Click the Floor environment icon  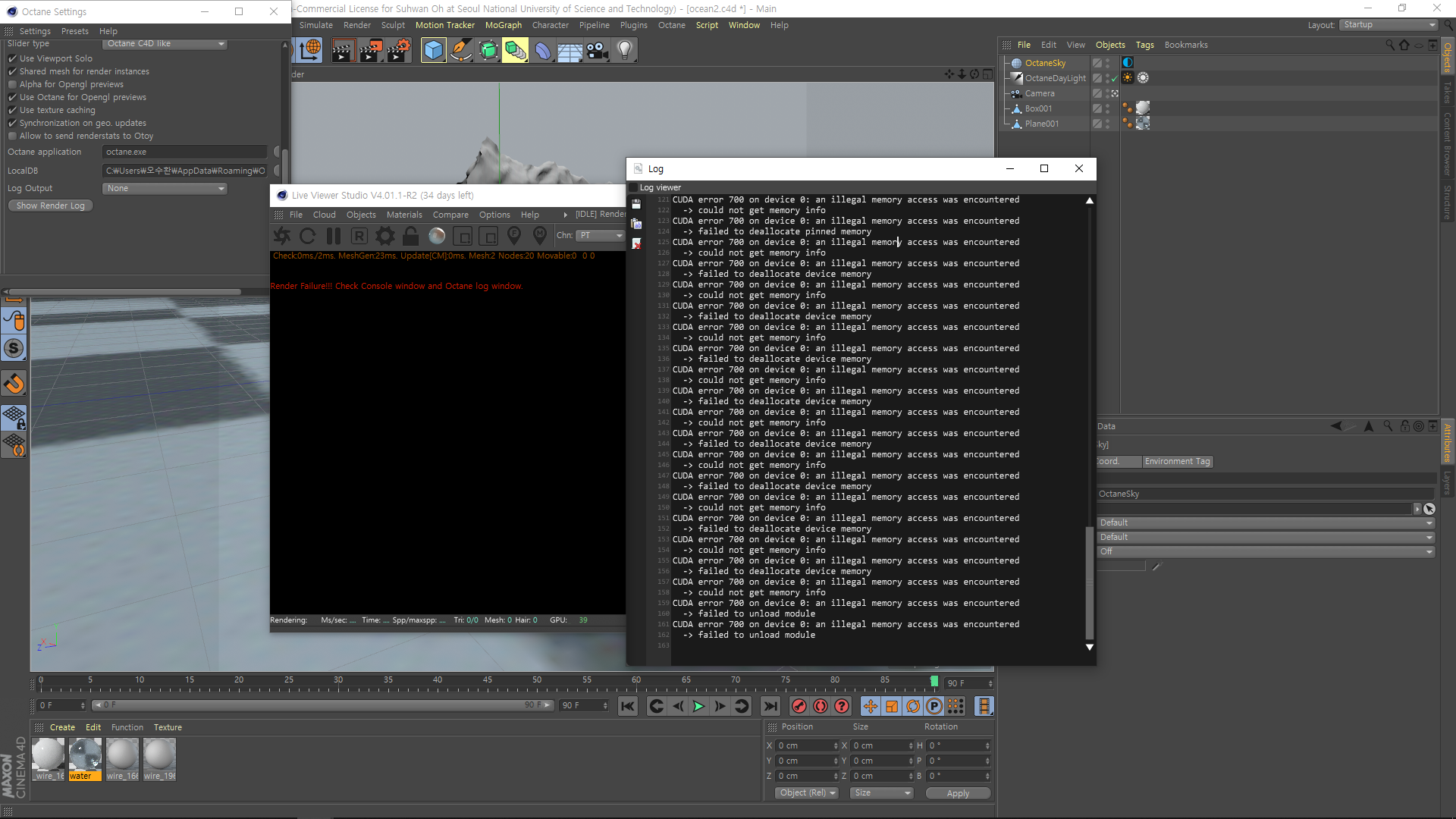point(570,51)
